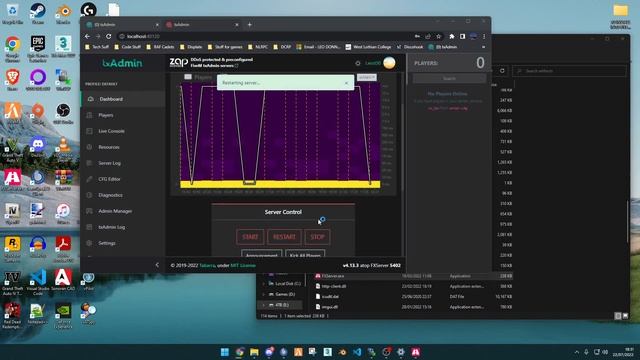
Task: Open Live Console in the sidebar
Action: (123, 131)
